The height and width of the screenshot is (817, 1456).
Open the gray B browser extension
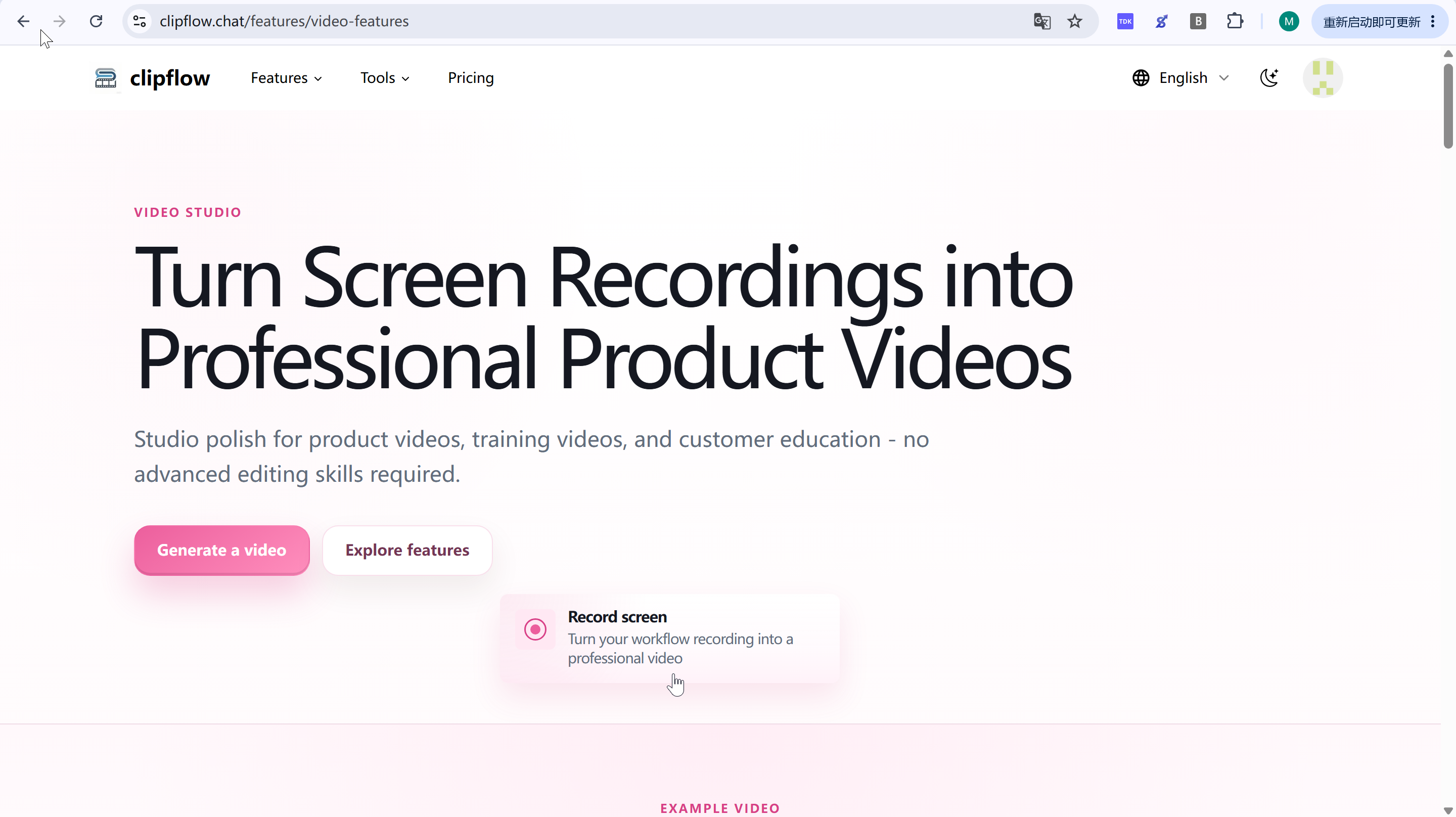[1198, 21]
